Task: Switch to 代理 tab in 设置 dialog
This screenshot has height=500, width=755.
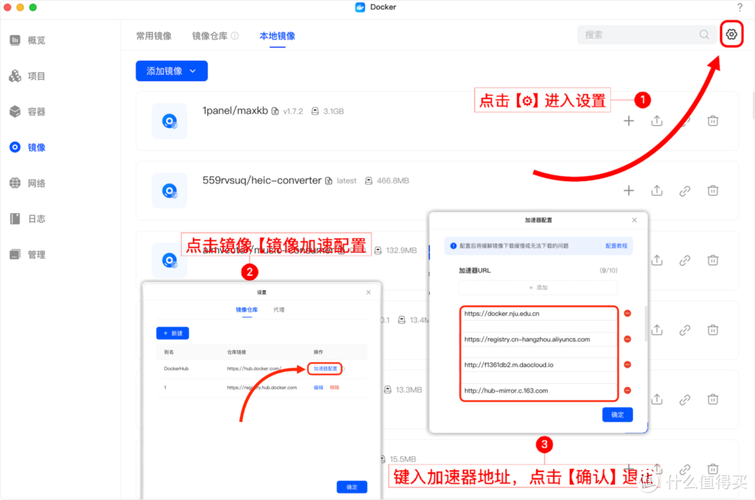Action: pos(279,310)
